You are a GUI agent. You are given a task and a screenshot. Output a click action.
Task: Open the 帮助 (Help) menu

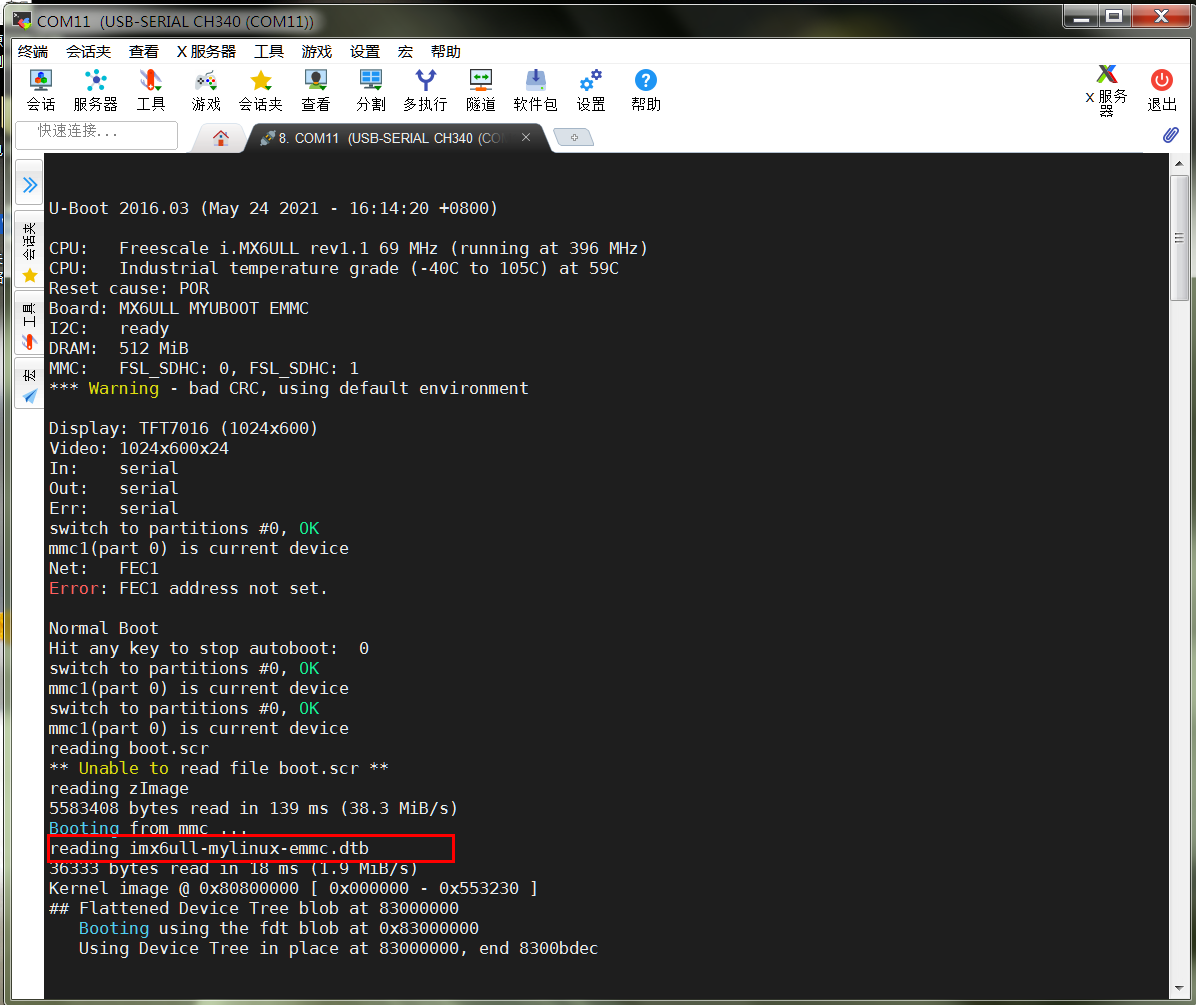tap(445, 51)
